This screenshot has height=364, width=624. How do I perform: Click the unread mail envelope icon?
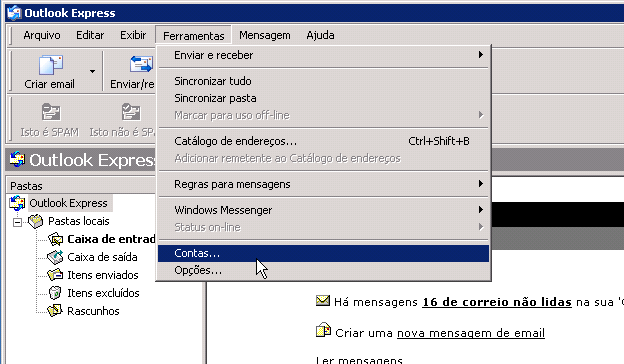(x=323, y=301)
